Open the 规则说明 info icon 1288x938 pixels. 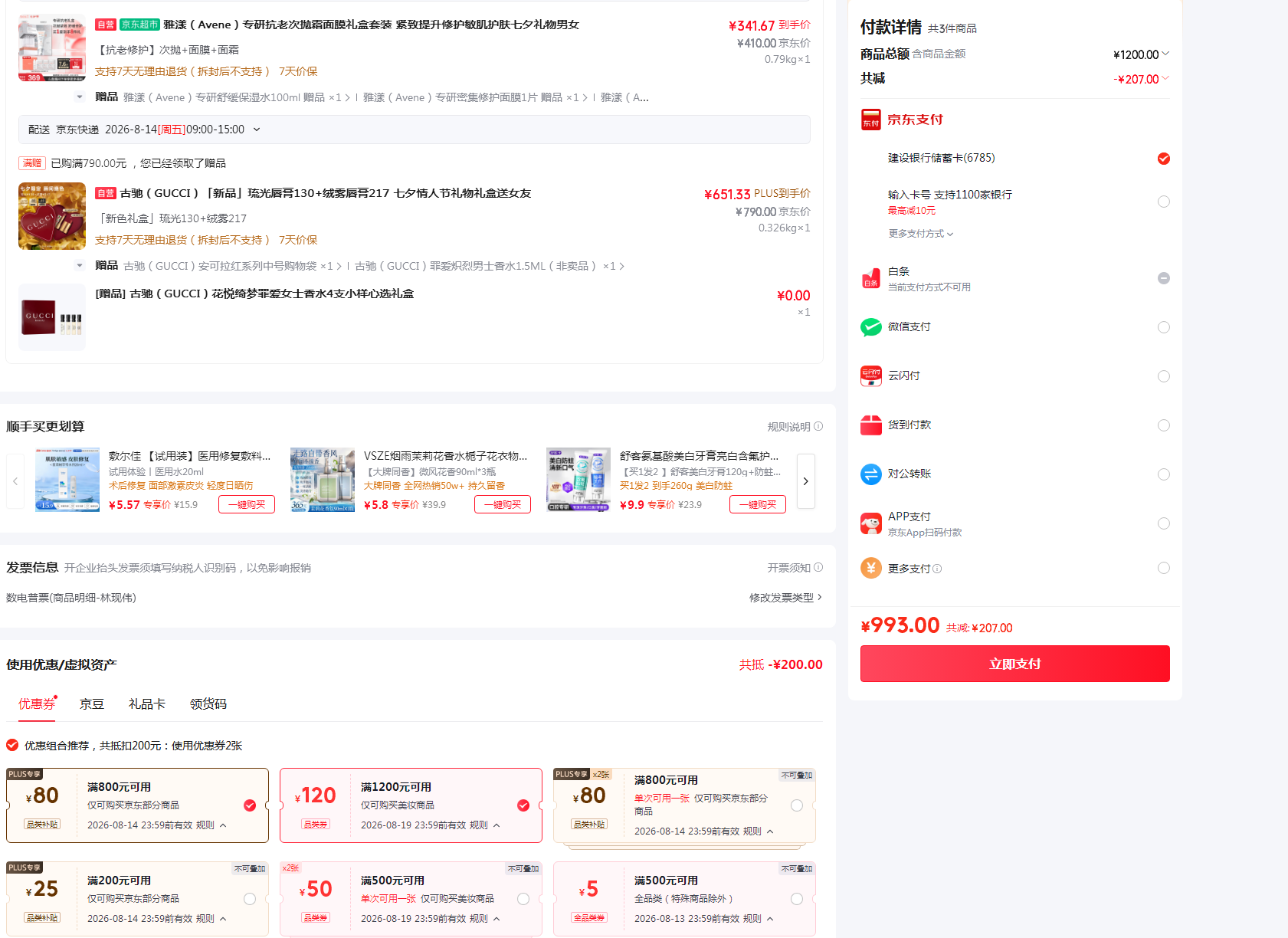click(x=818, y=427)
